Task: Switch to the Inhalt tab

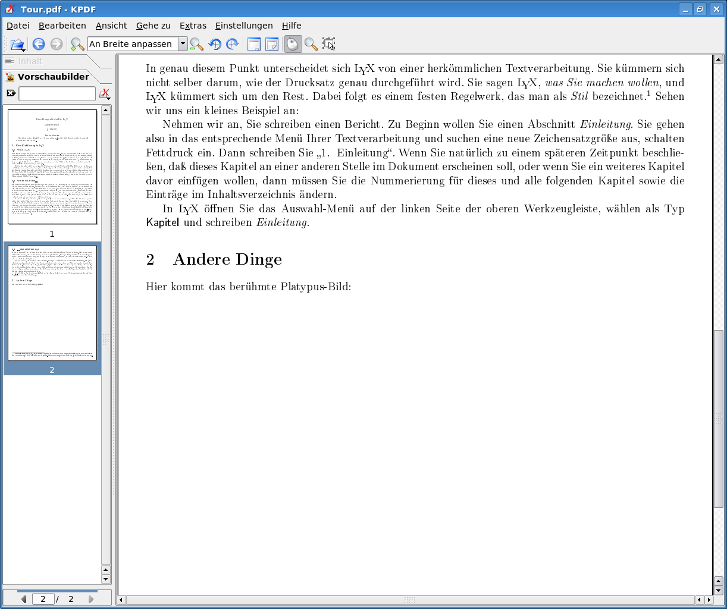Action: point(44,61)
